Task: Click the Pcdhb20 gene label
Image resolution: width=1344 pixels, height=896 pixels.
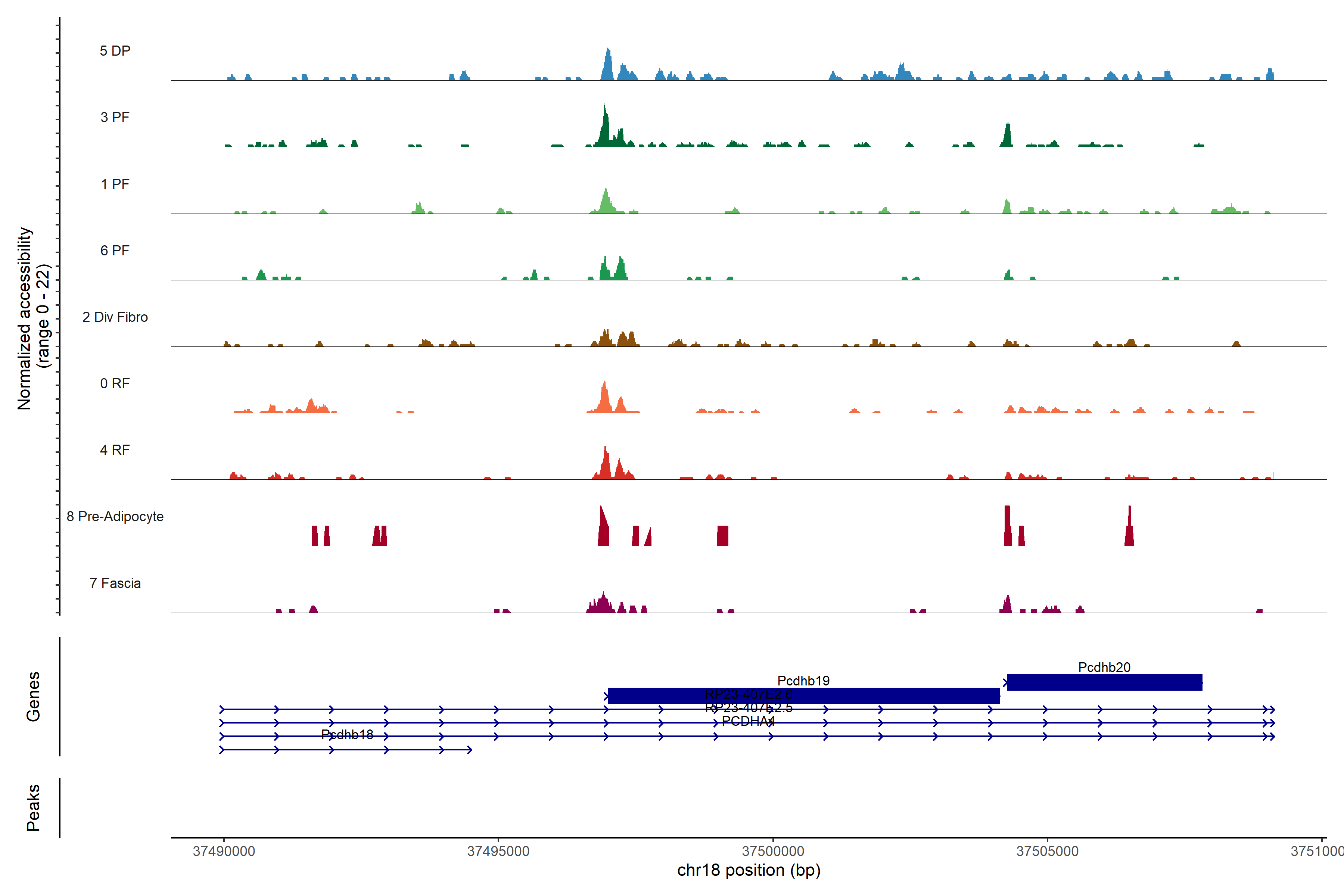Action: [1104, 668]
